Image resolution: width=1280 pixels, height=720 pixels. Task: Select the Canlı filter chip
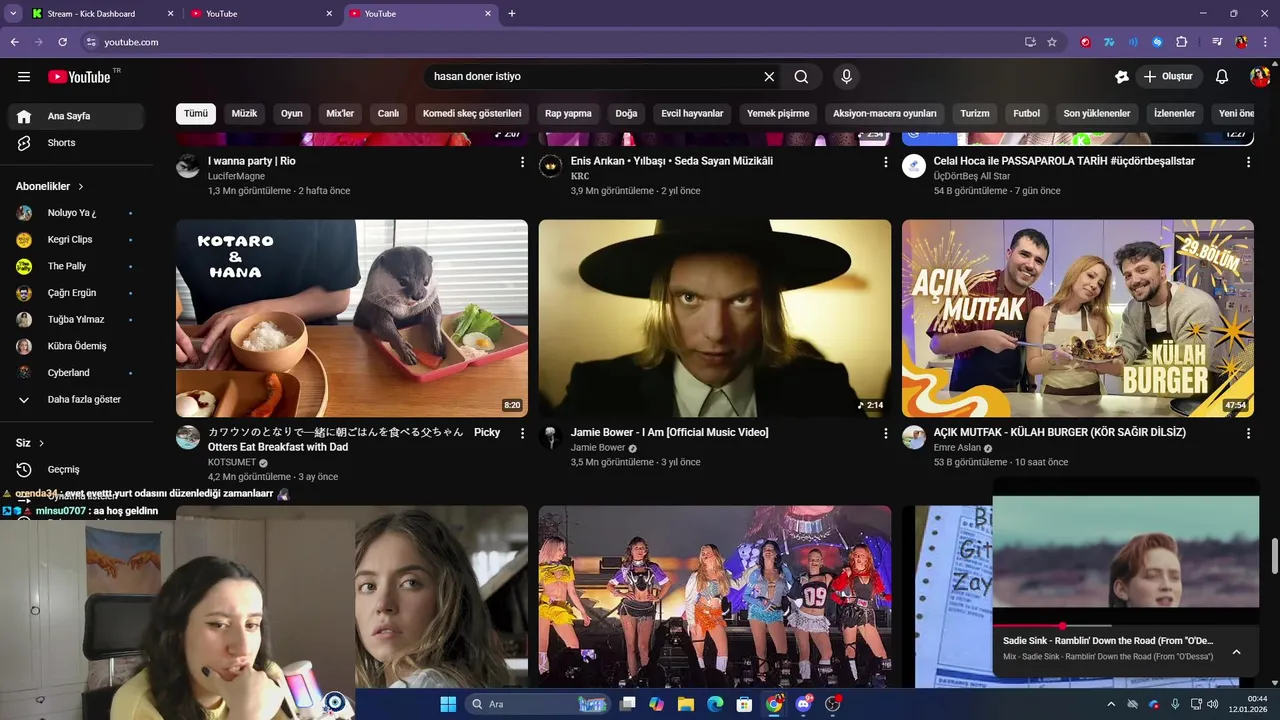(x=388, y=114)
